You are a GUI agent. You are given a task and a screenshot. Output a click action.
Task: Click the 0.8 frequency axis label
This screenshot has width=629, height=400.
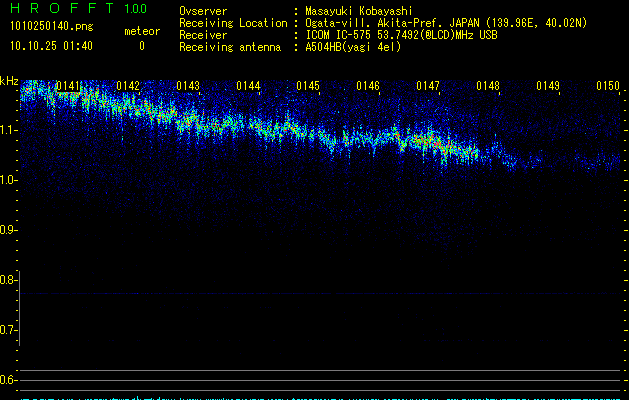tap(8, 280)
